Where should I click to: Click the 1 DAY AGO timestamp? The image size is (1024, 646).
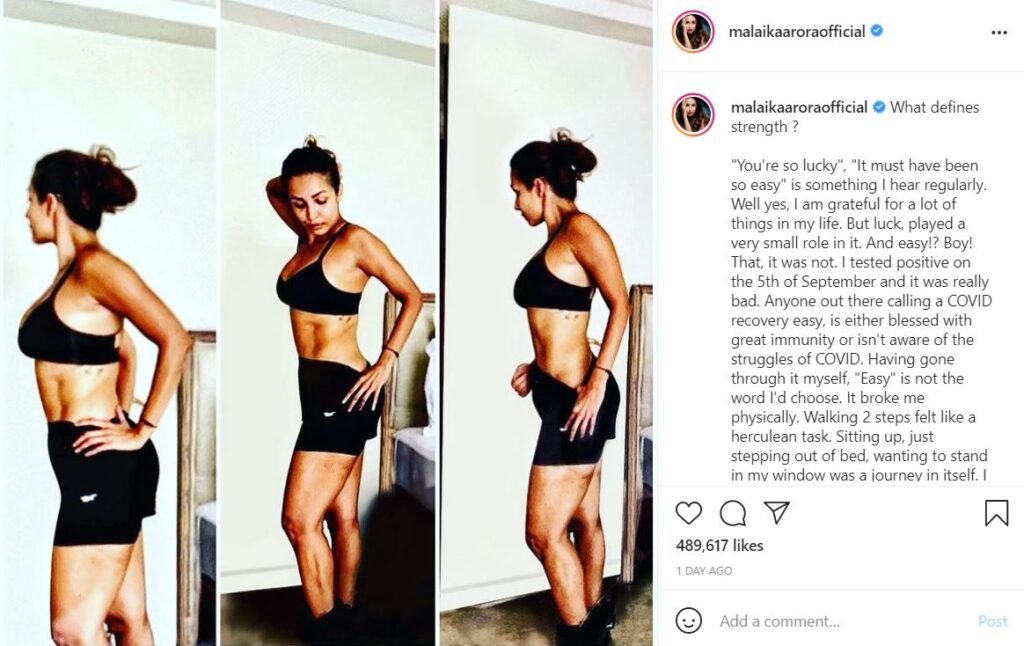(704, 571)
